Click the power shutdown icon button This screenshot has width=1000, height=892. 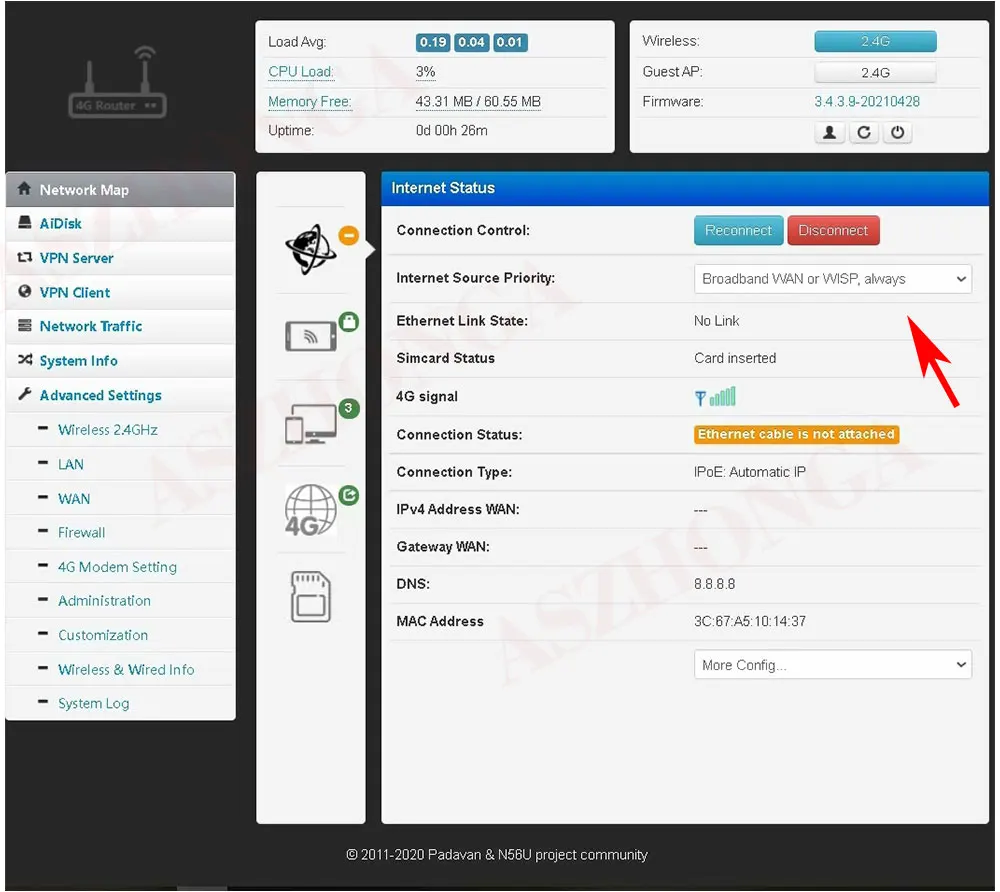[x=899, y=133]
